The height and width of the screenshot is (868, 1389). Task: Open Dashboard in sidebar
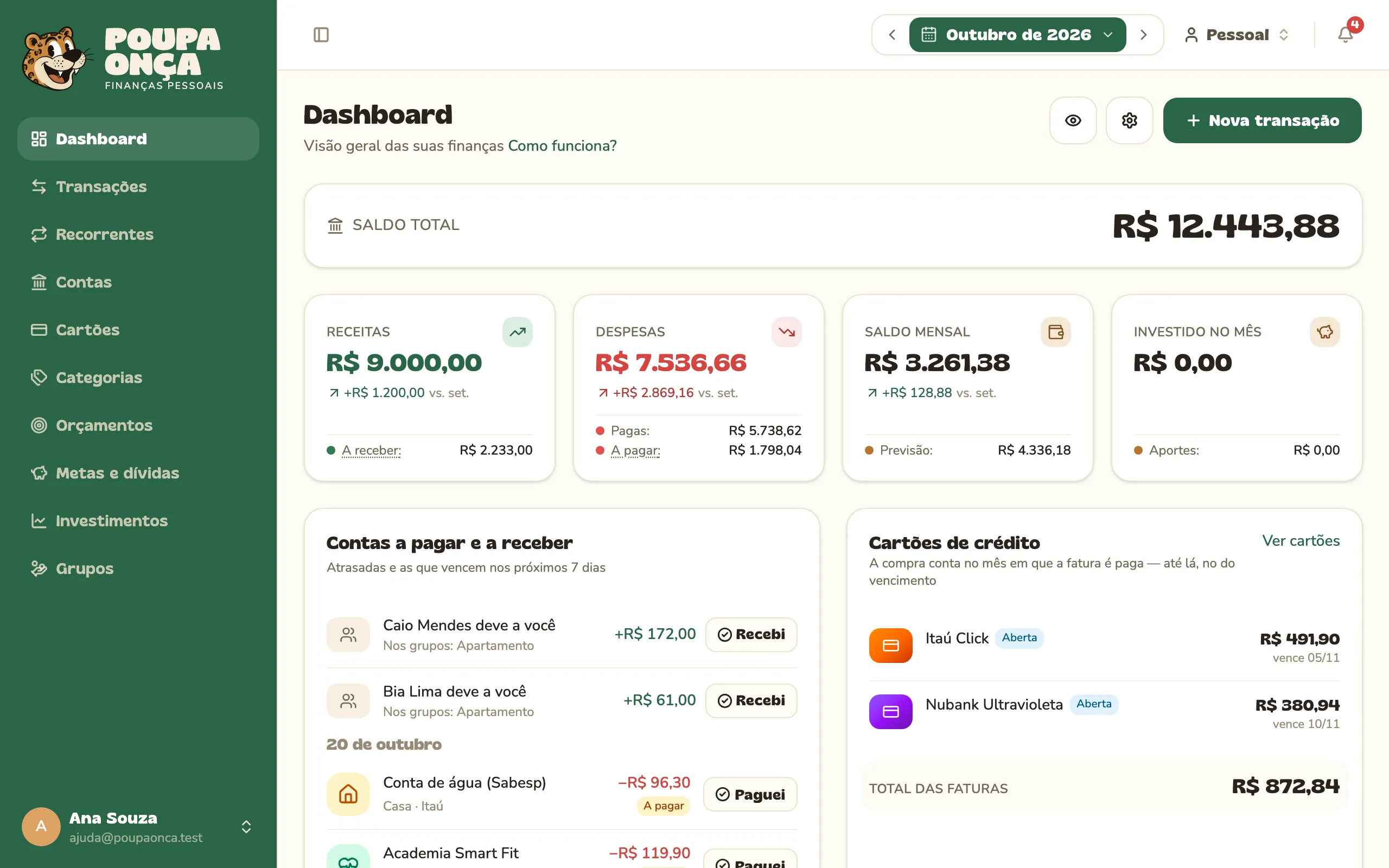tap(138, 139)
